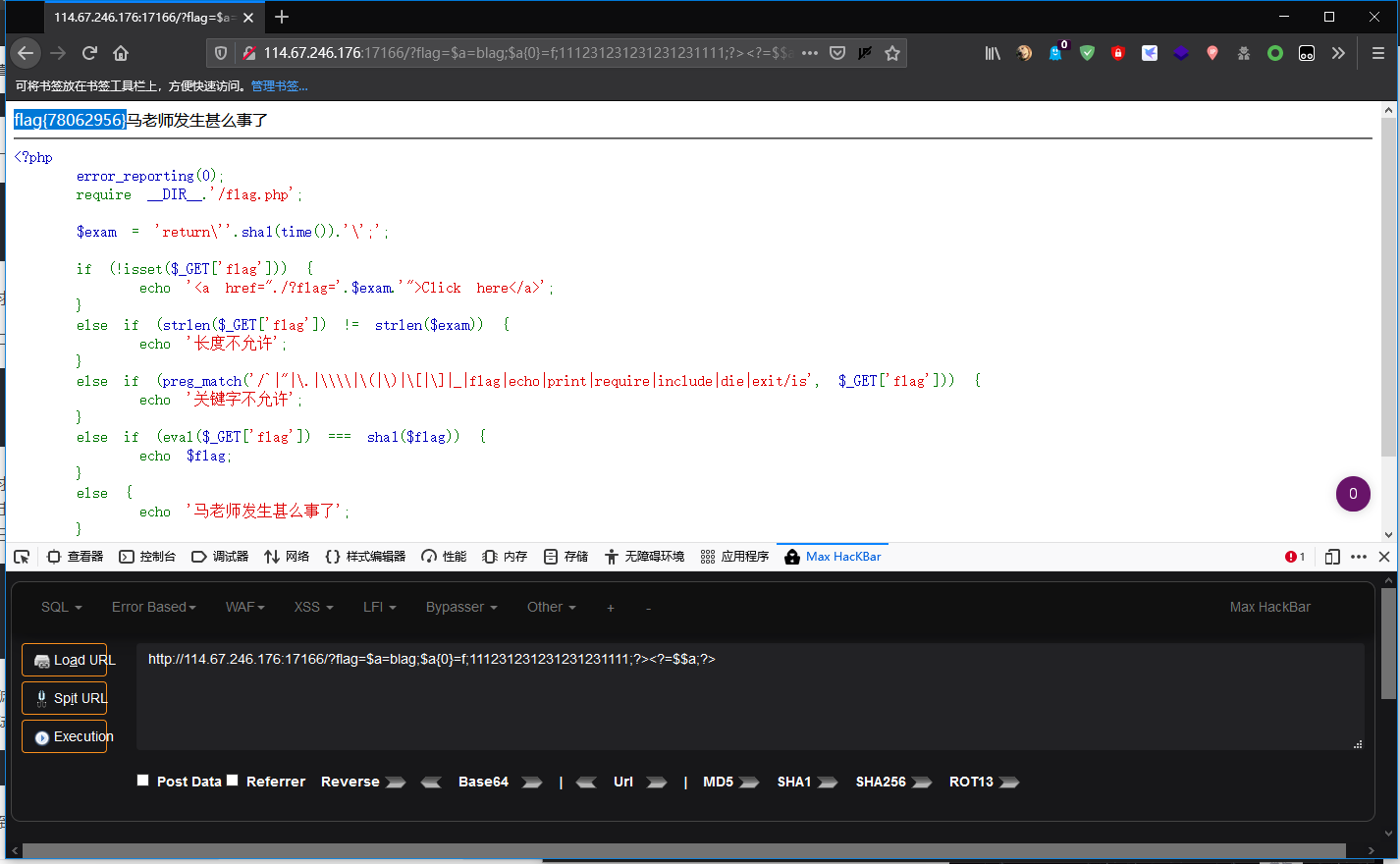1400x864 pixels.
Task: Open page actions three-dot menu in address bar
Action: coord(810,53)
